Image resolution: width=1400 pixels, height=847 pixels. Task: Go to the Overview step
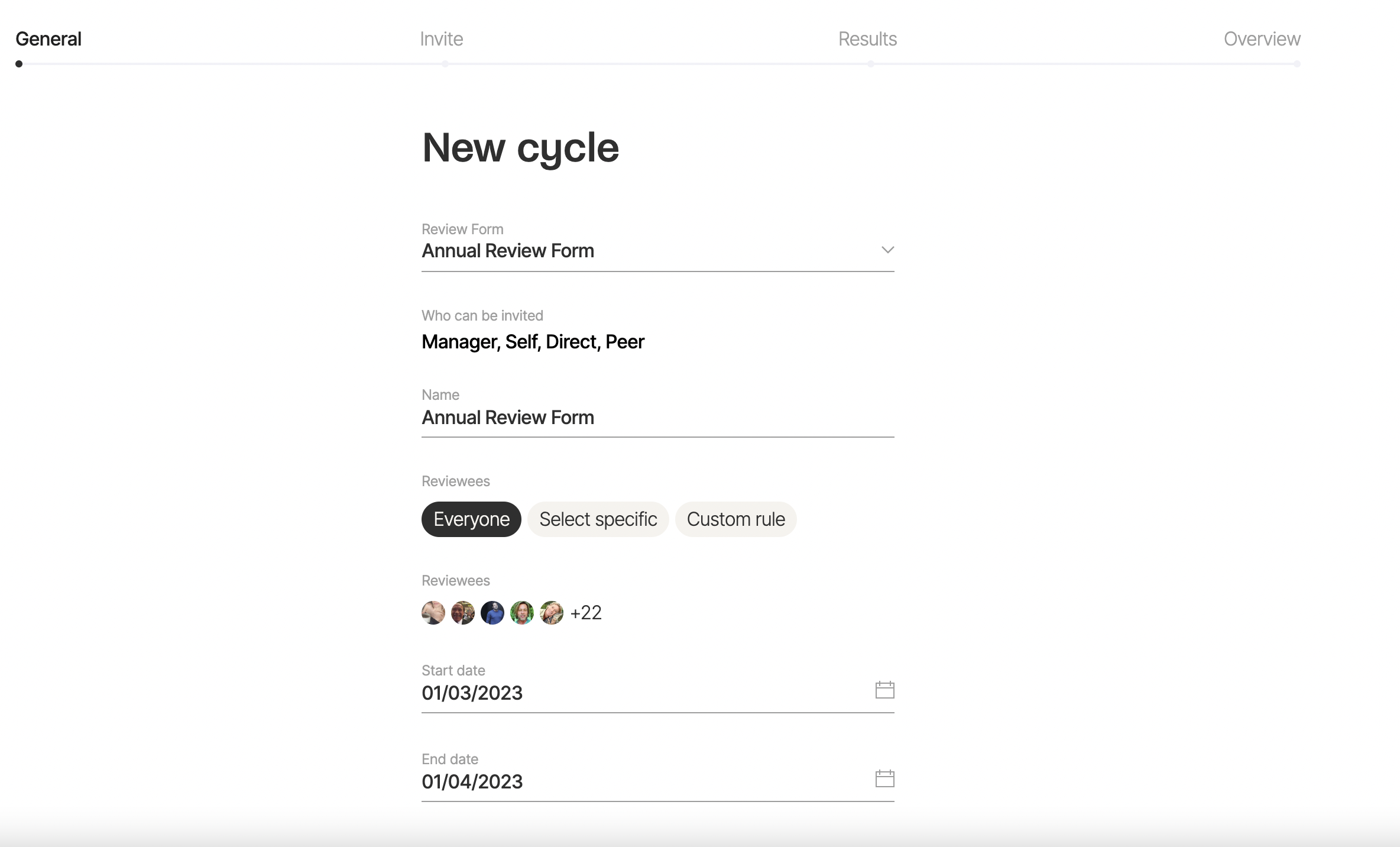(1262, 39)
